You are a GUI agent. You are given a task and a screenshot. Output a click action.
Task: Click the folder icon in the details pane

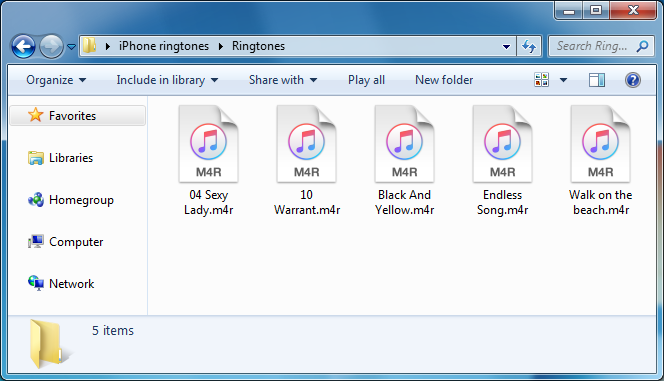click(50, 344)
